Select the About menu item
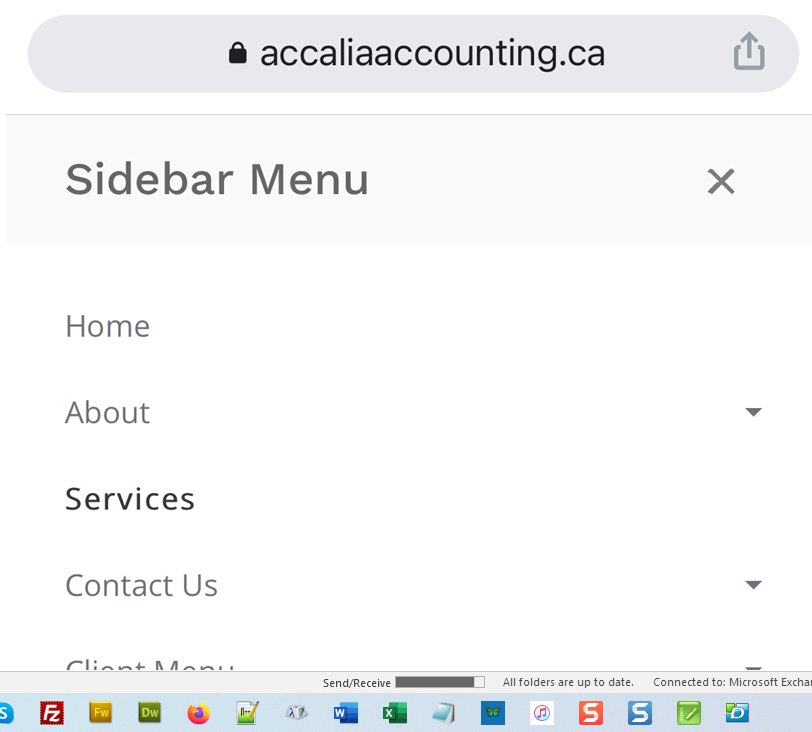This screenshot has height=732, width=812. tap(107, 412)
